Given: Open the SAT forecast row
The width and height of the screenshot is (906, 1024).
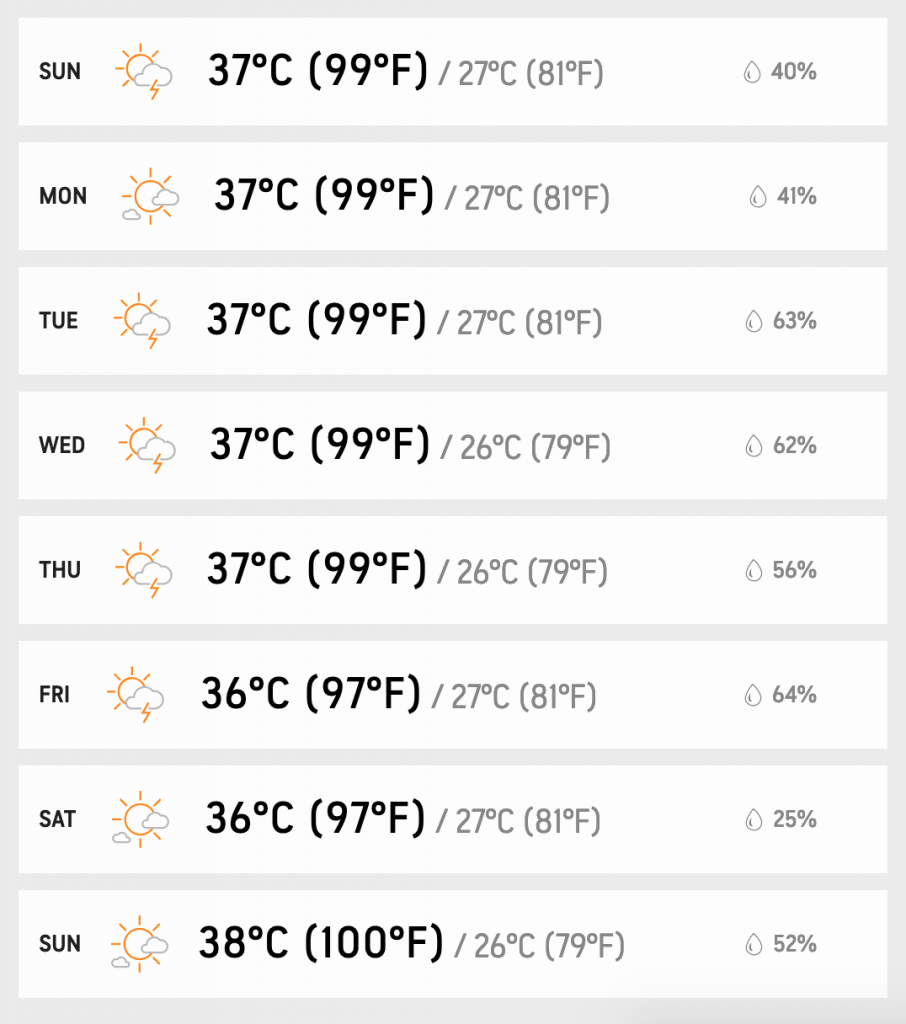Looking at the screenshot, I should [x=453, y=819].
